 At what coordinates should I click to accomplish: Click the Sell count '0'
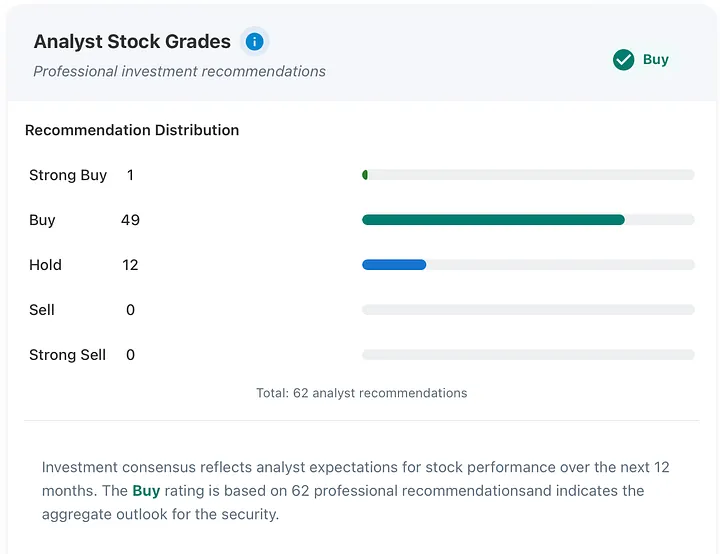pos(130,310)
